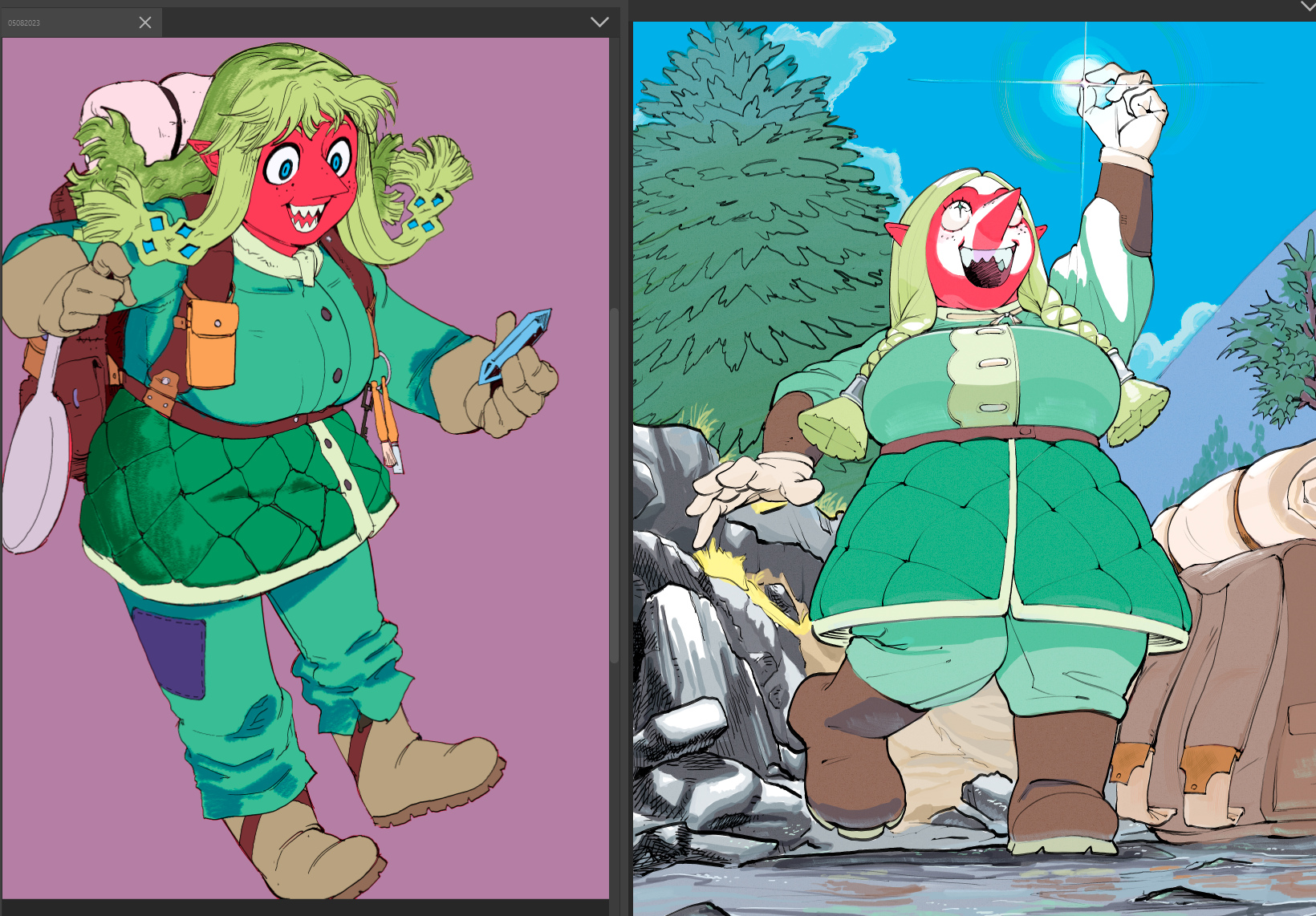This screenshot has width=1316, height=916.
Task: Click the long red nose in right canvas
Action: [x=995, y=215]
